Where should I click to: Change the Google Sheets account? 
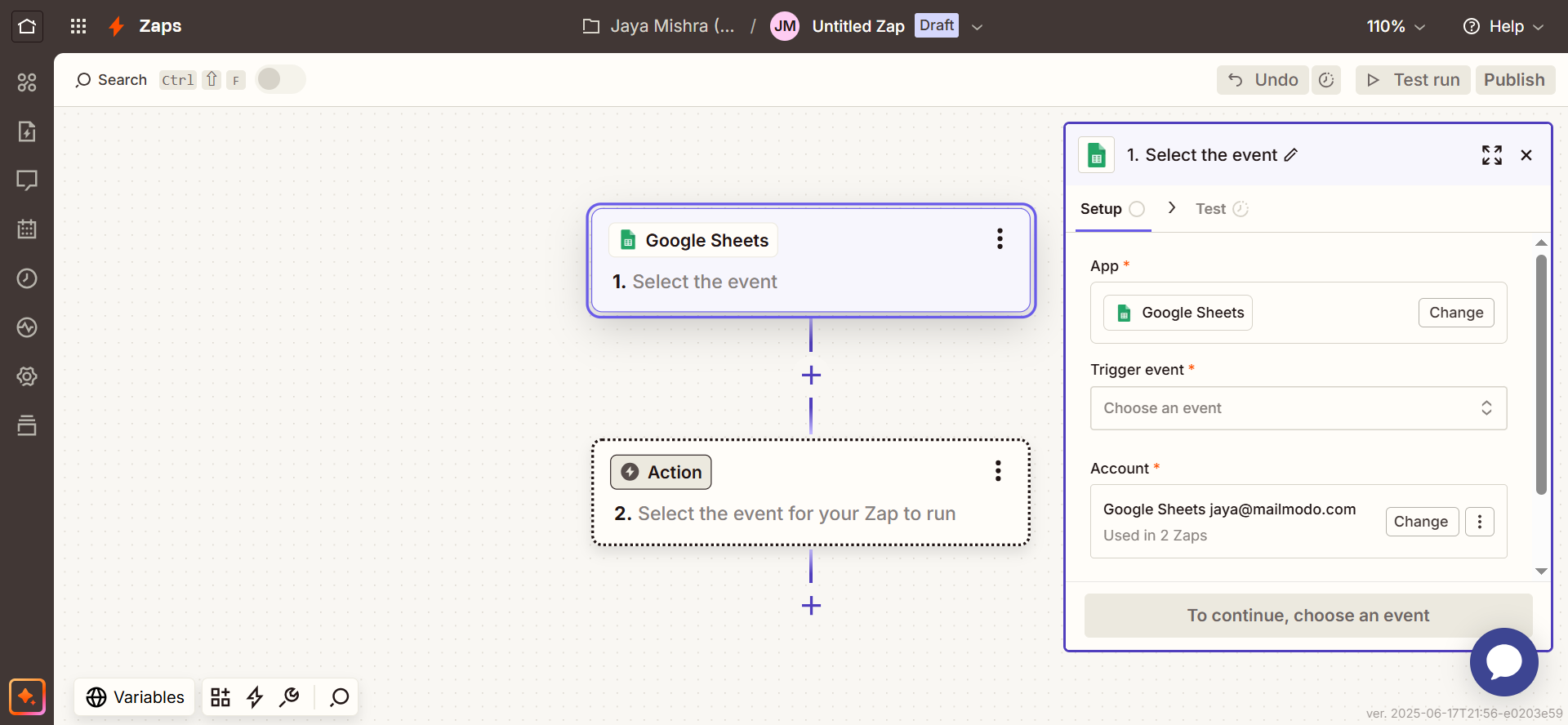click(1421, 522)
